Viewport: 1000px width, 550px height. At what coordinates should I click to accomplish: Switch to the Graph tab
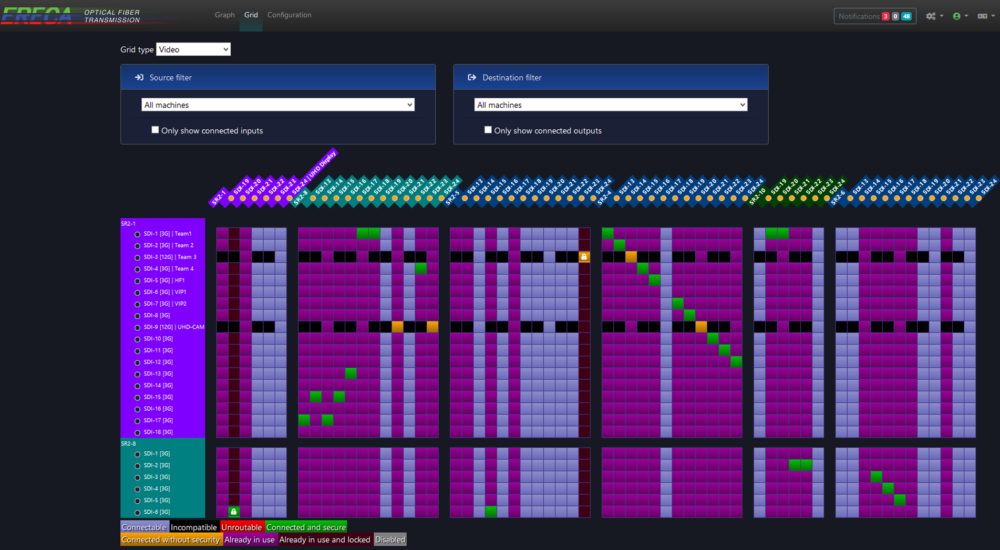coord(224,15)
